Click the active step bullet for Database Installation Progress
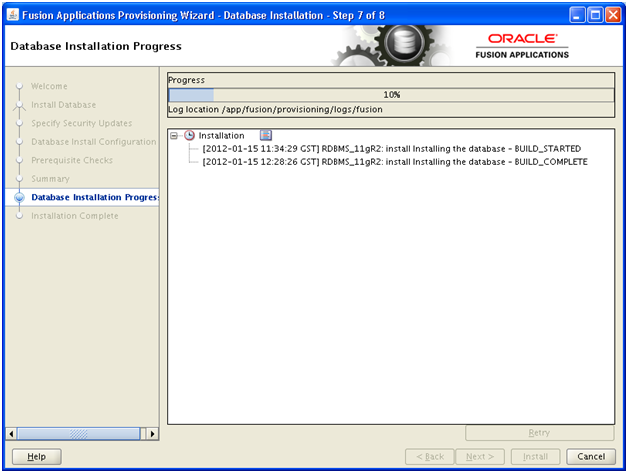 click(19, 197)
